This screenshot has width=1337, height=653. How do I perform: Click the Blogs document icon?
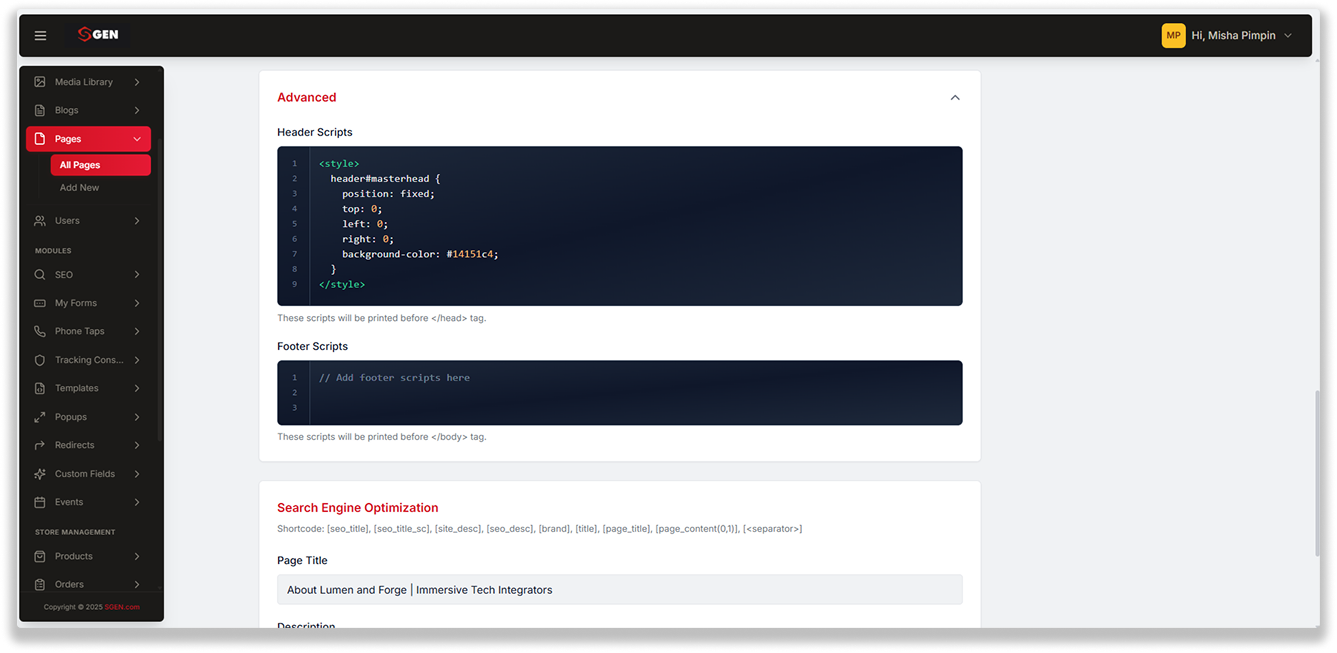click(x=40, y=110)
